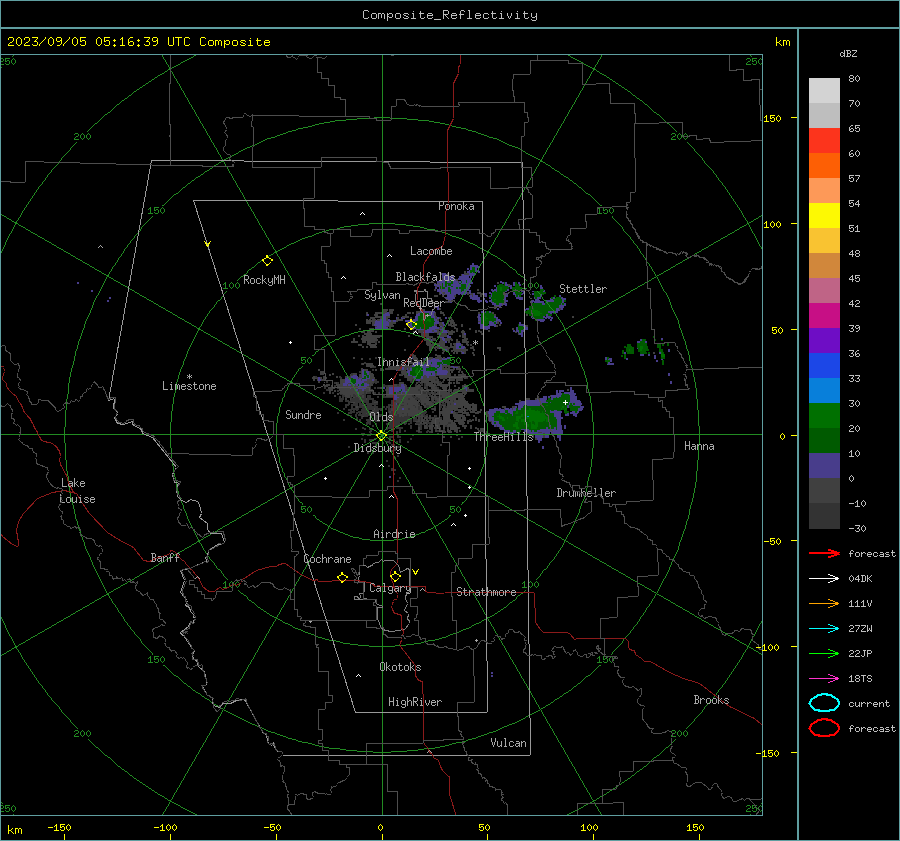Select the orange 111V arrow symbol
Image resolution: width=900 pixels, height=841 pixels.
(824, 603)
